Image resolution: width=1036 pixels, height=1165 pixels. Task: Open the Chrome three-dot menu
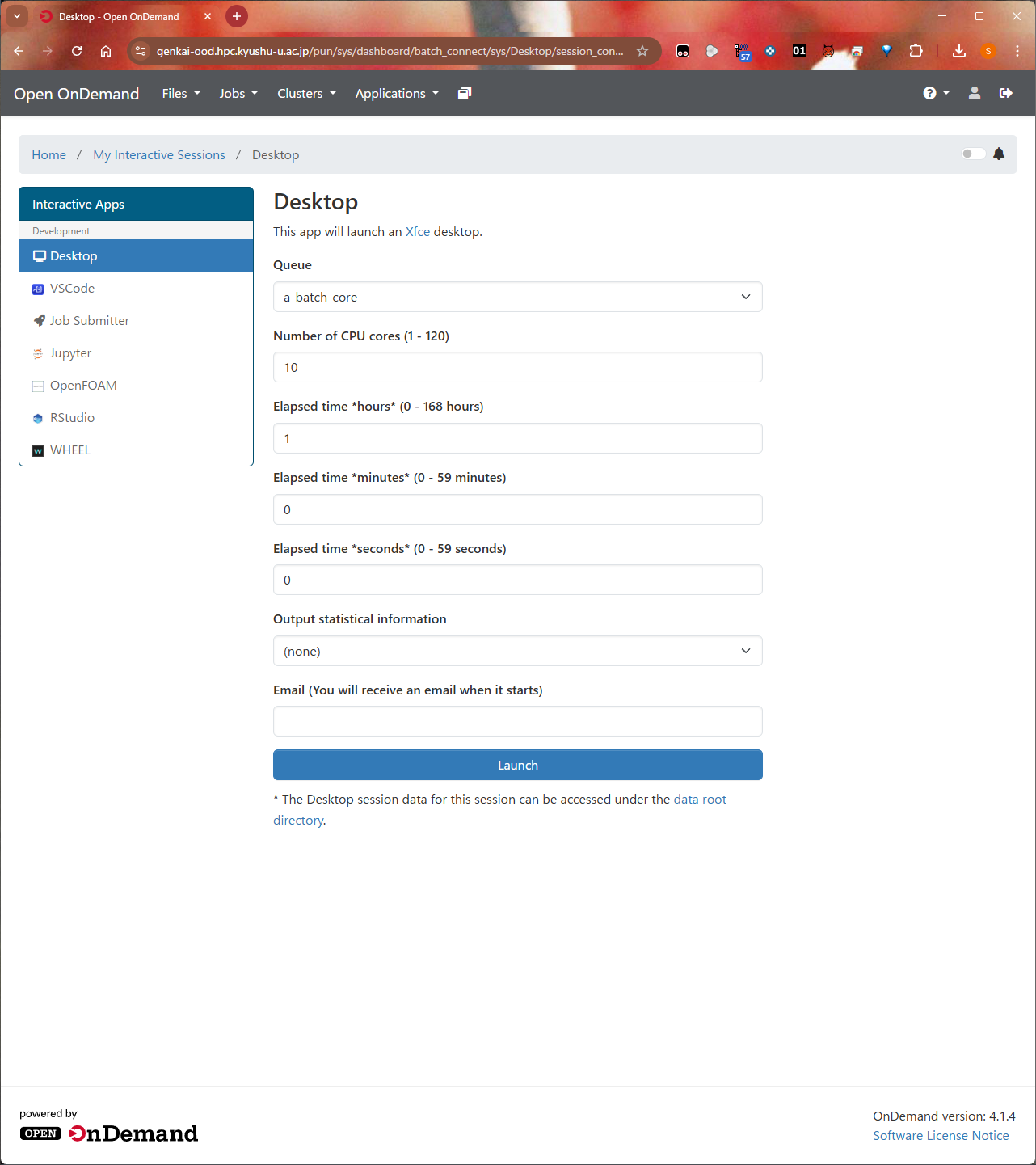(1017, 51)
